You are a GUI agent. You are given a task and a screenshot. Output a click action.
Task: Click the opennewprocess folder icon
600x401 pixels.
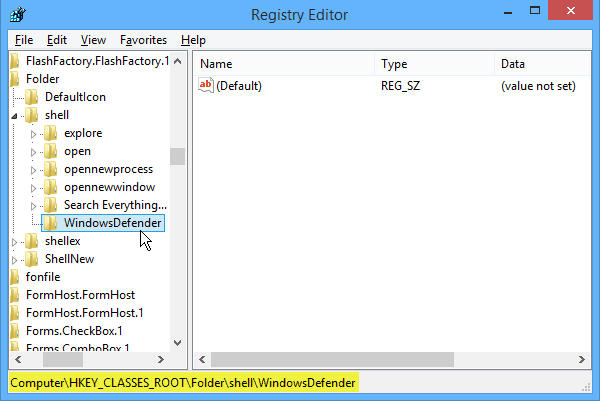tap(51, 169)
